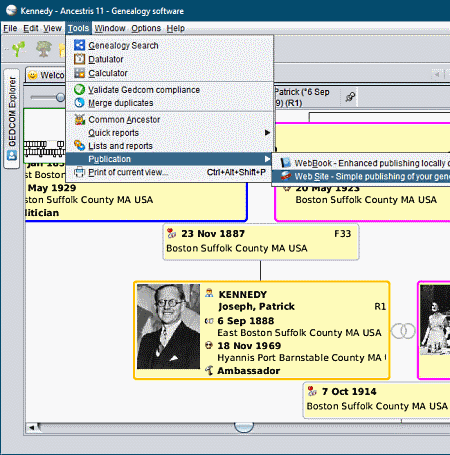
Task: Expand the Quick reports submenu
Action: 170,133
